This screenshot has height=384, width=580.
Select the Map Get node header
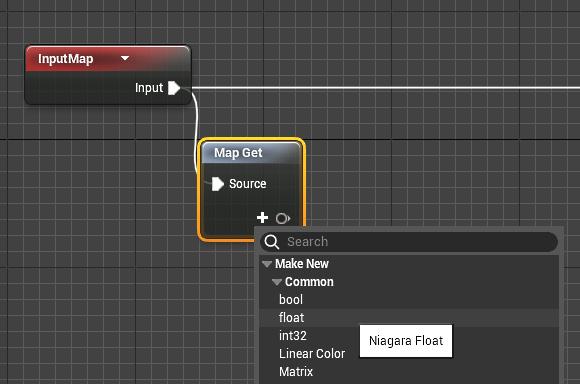click(251, 152)
